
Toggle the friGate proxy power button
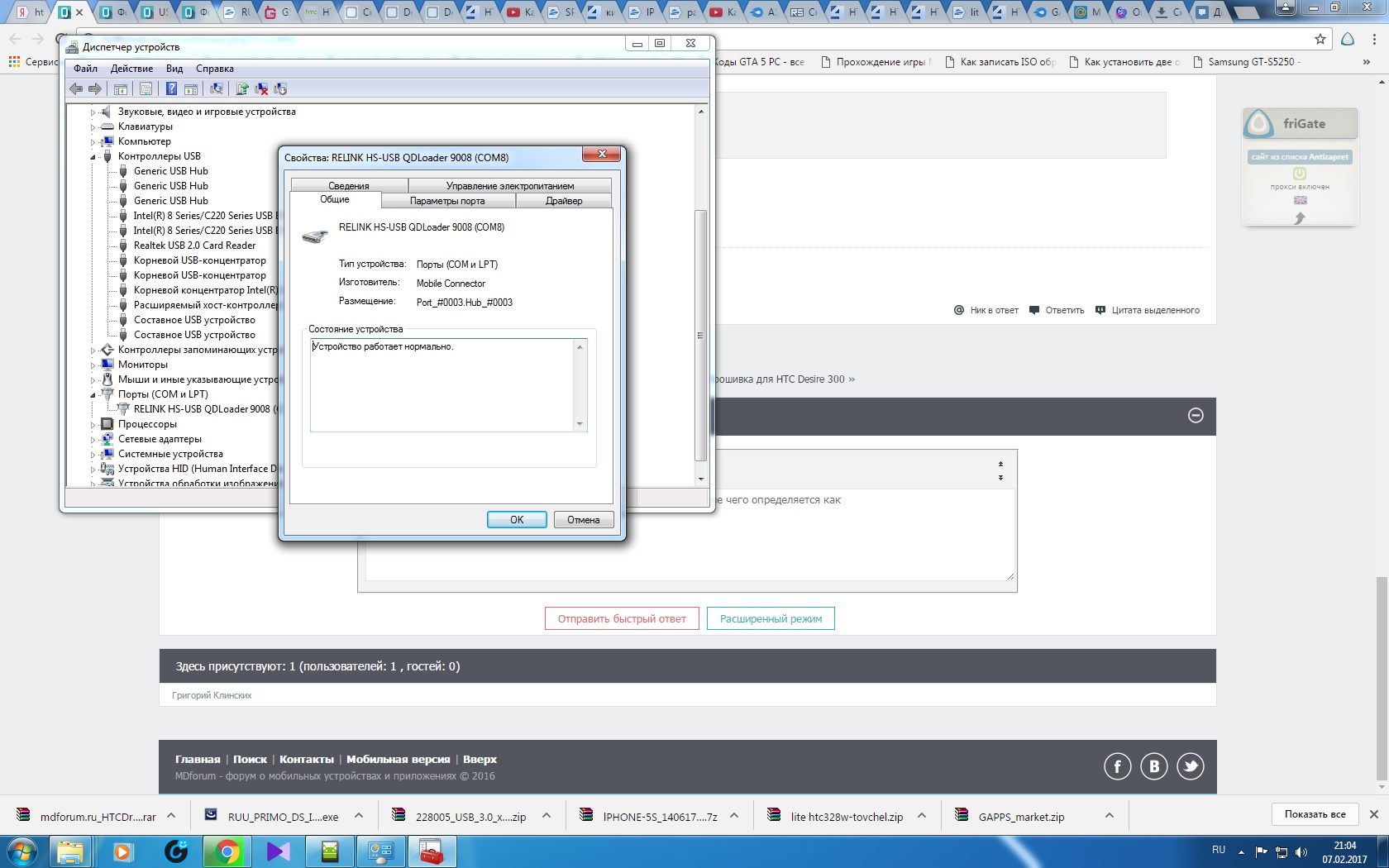(1299, 174)
